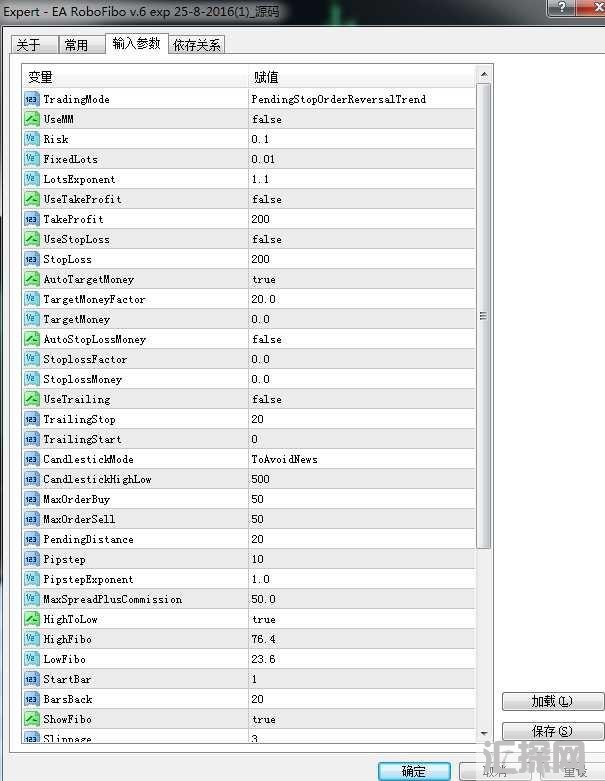This screenshot has height=781, width=605.
Task: Click the icon beside CandlestickHighLow
Action: click(31, 479)
